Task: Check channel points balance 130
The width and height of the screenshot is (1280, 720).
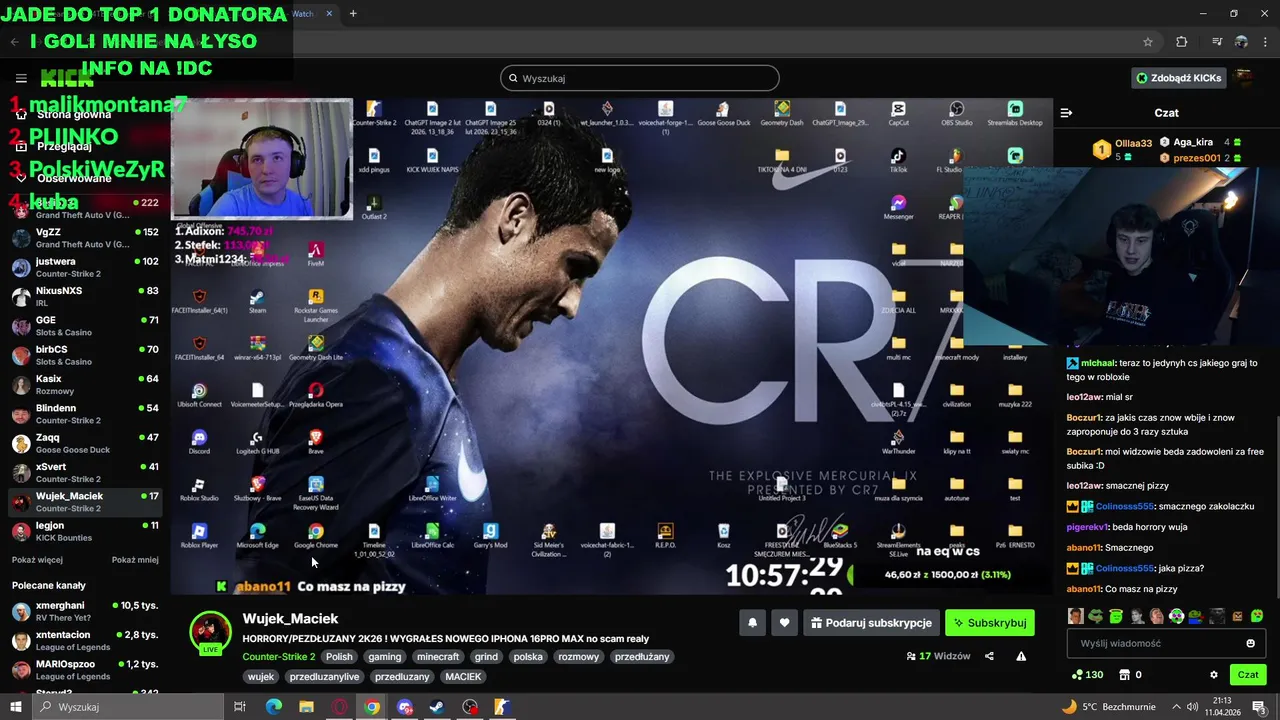Action: pos(1087,675)
